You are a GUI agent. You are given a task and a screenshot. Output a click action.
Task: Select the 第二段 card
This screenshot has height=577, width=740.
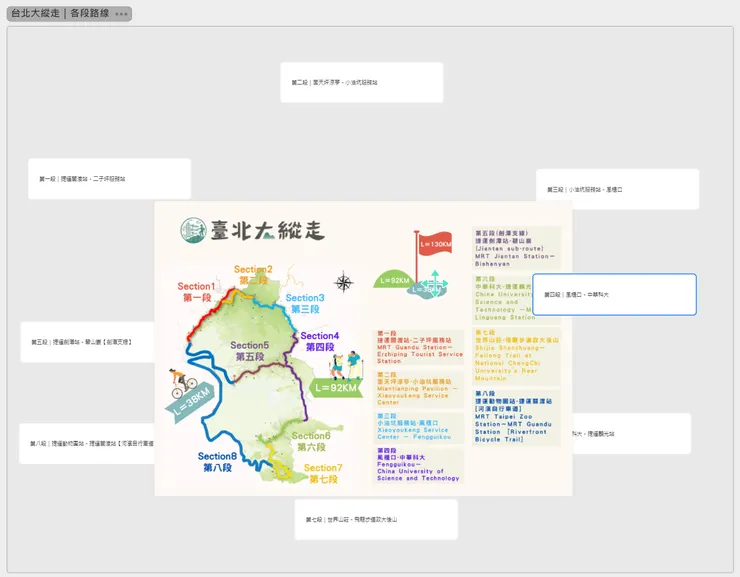362,83
